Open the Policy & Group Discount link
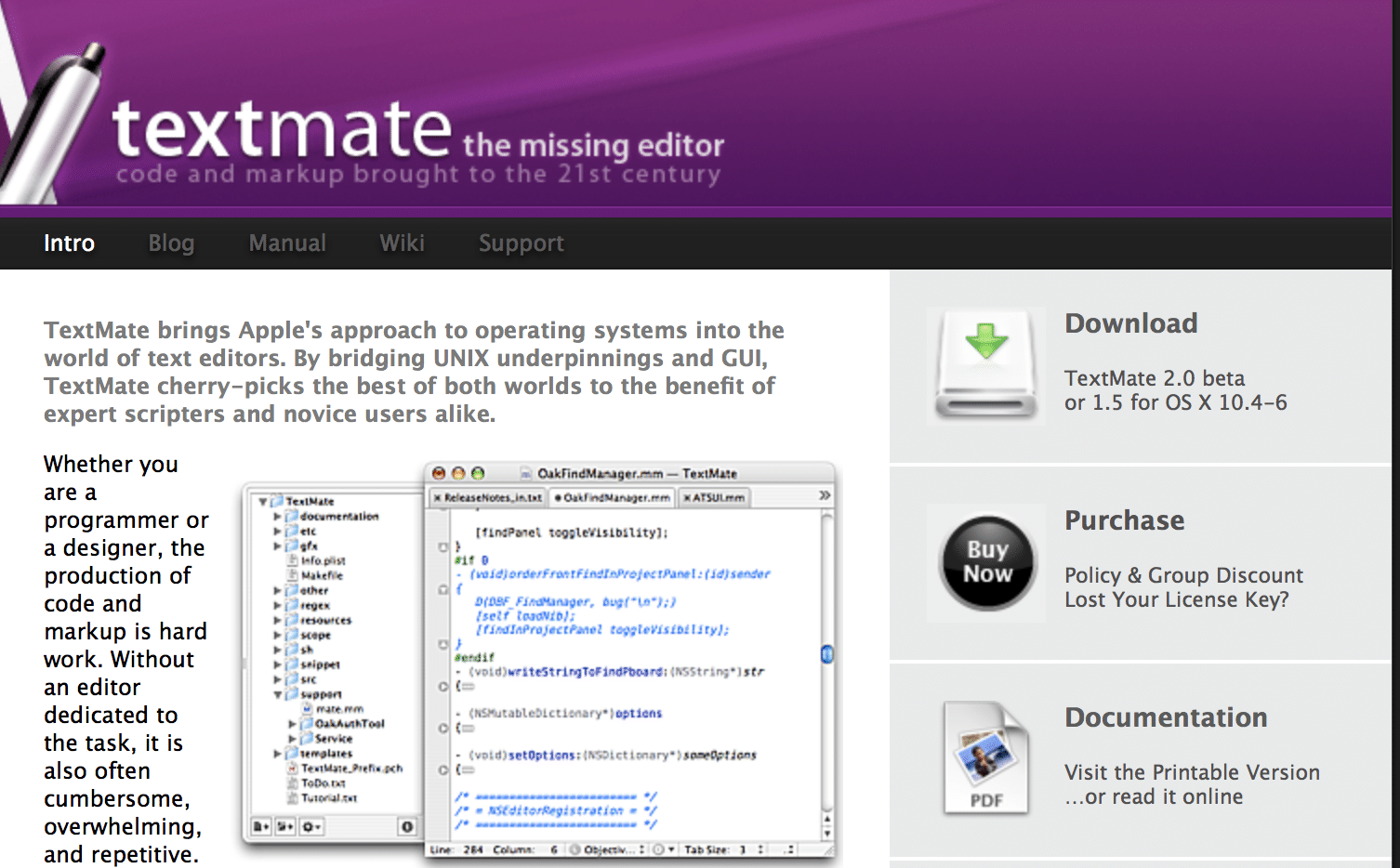This screenshot has width=1400, height=868. (x=1184, y=575)
